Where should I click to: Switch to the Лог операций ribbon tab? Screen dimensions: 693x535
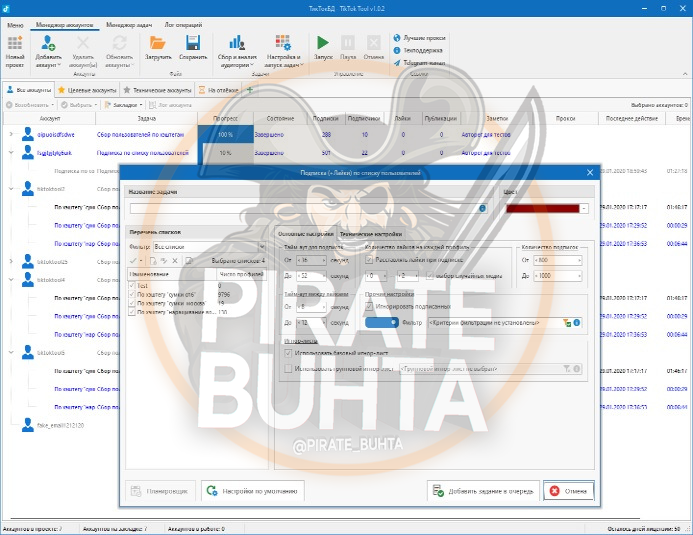tap(183, 25)
